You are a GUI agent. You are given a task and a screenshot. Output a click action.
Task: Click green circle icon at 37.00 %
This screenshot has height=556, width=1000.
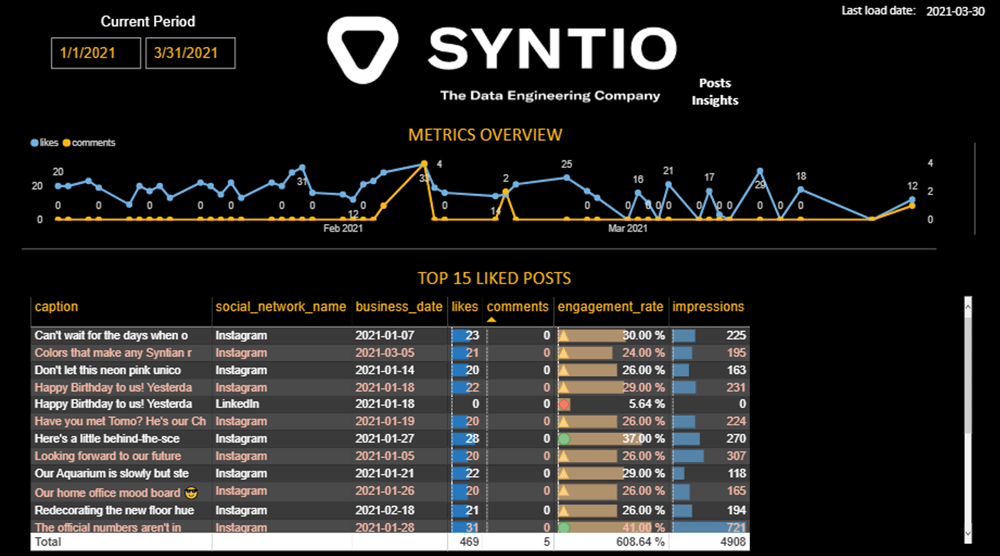point(564,439)
